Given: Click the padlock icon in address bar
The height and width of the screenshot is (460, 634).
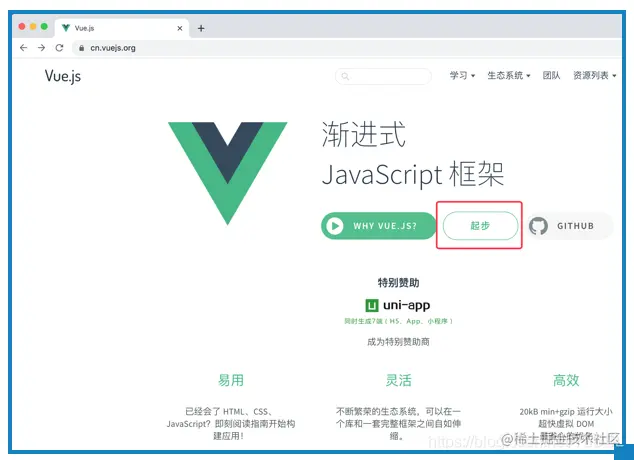Looking at the screenshot, I should tap(82, 48).
